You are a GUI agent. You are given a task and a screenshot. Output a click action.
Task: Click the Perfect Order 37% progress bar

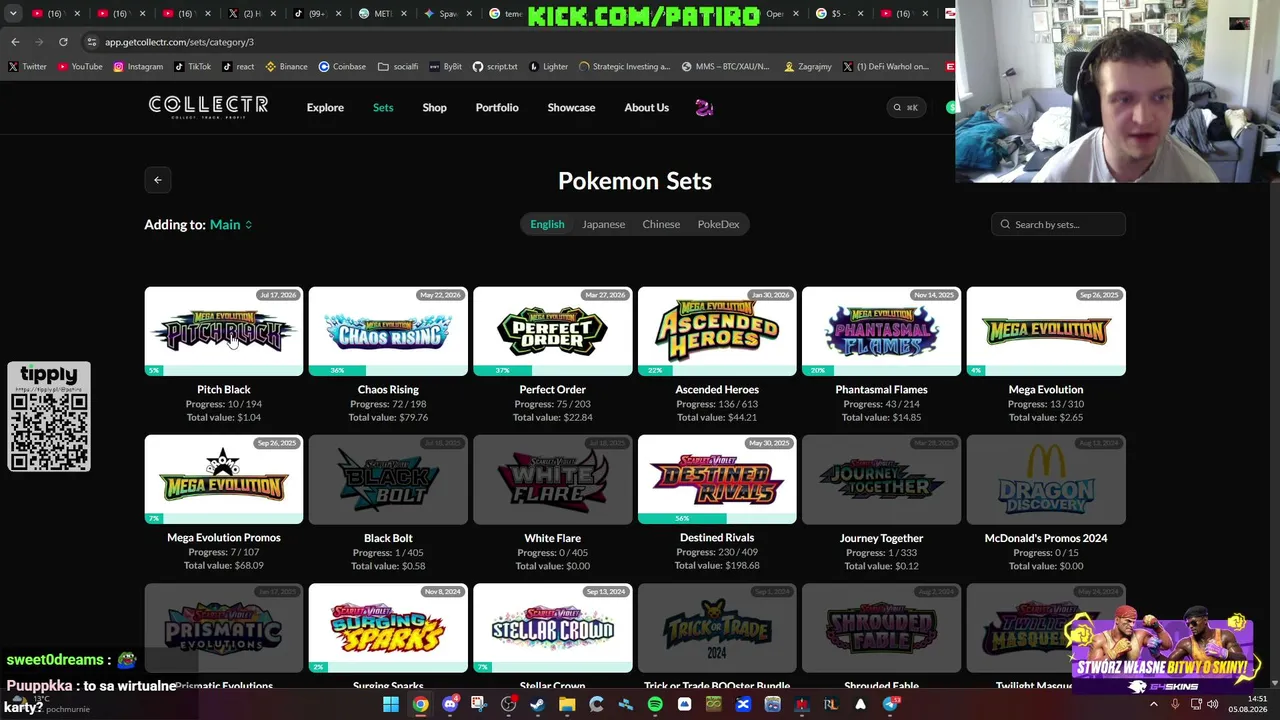coord(552,370)
